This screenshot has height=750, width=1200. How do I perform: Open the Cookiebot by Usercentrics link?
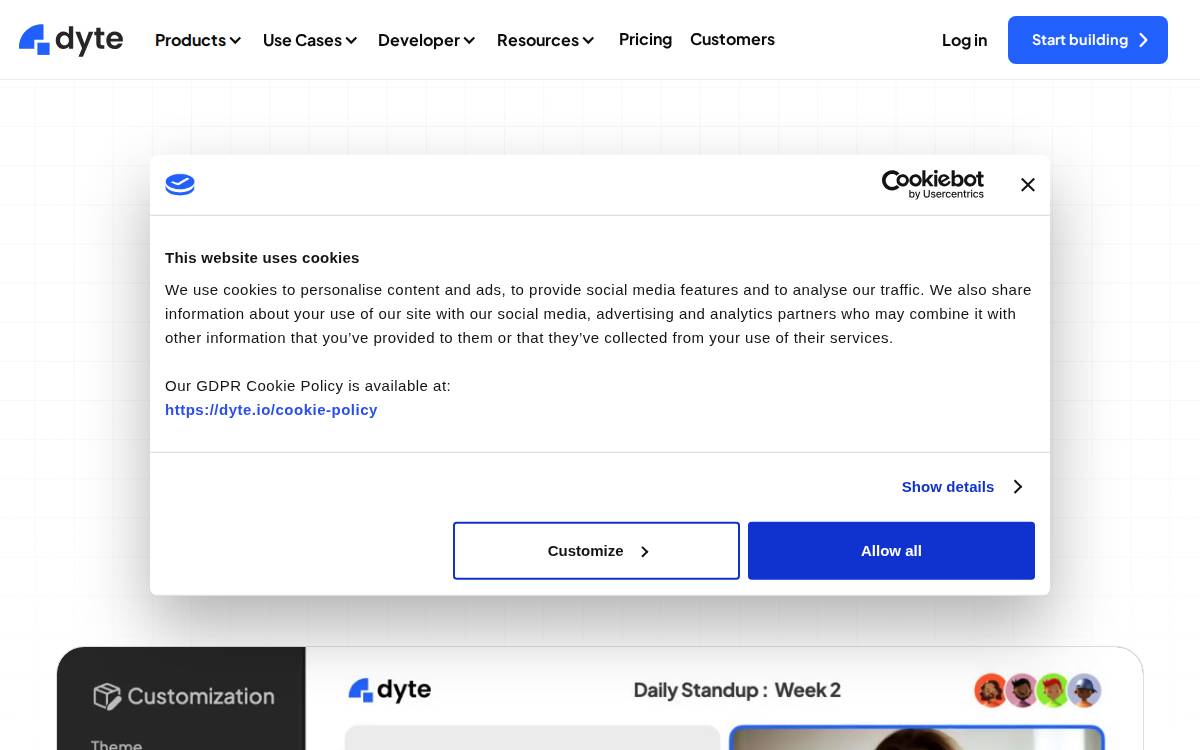click(932, 184)
